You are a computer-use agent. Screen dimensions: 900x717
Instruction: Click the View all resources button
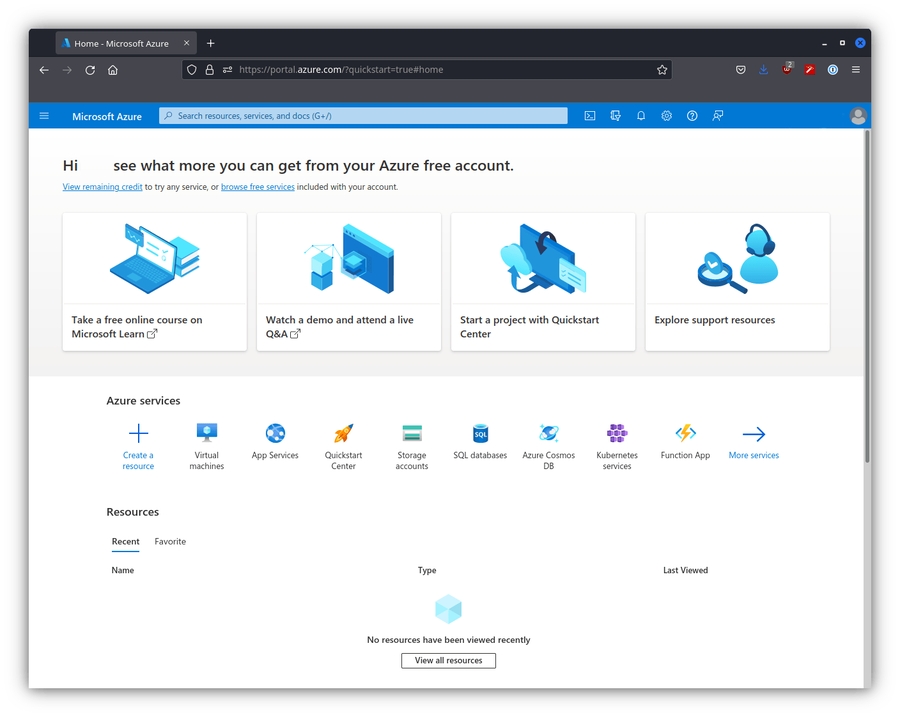(x=448, y=661)
